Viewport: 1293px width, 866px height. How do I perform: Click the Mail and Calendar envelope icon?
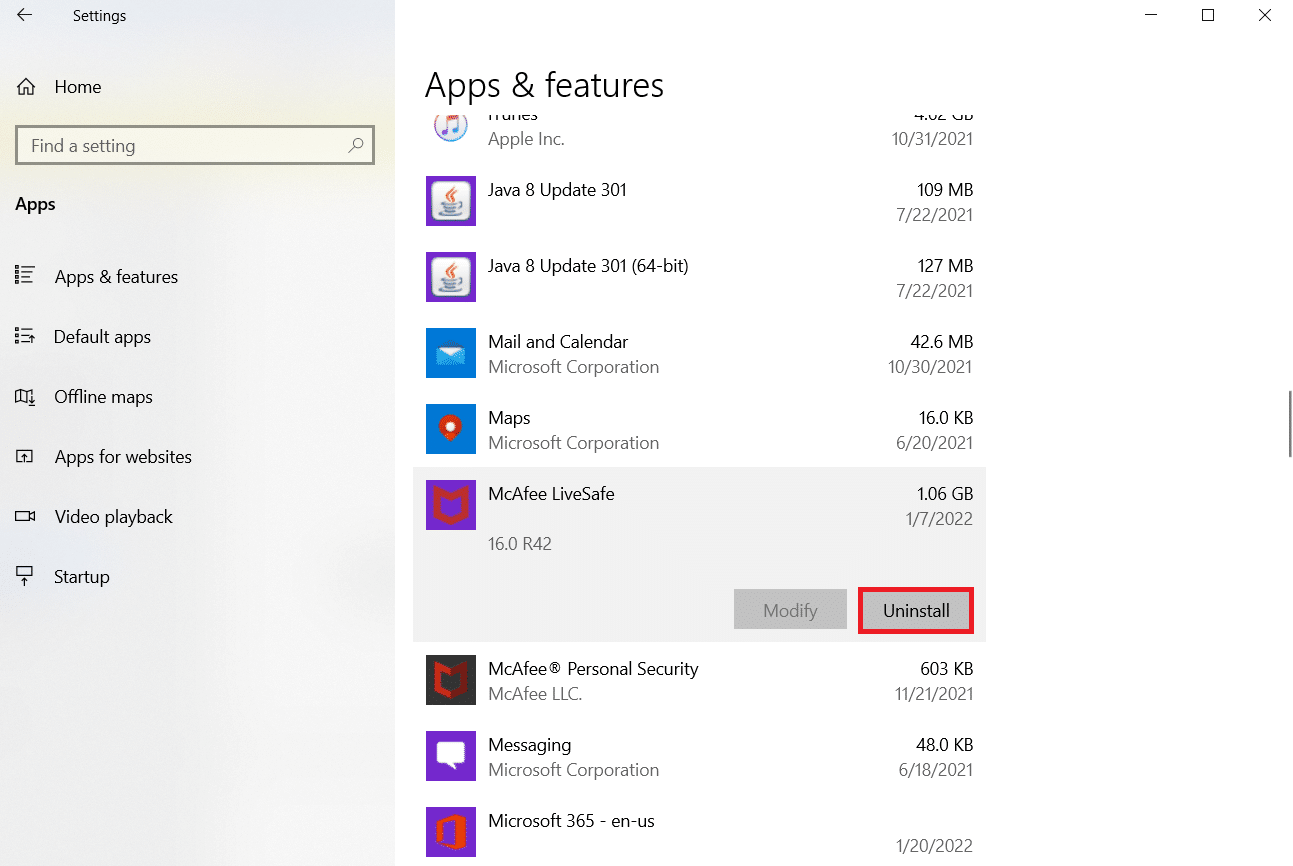(451, 353)
